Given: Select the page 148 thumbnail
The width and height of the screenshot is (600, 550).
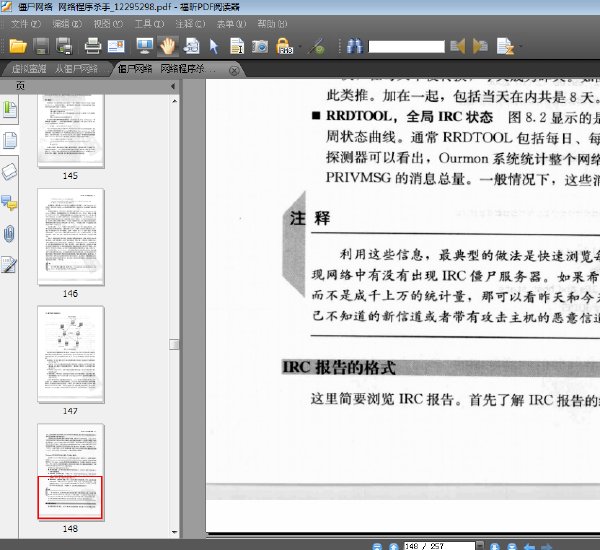Looking at the screenshot, I should 71,472.
